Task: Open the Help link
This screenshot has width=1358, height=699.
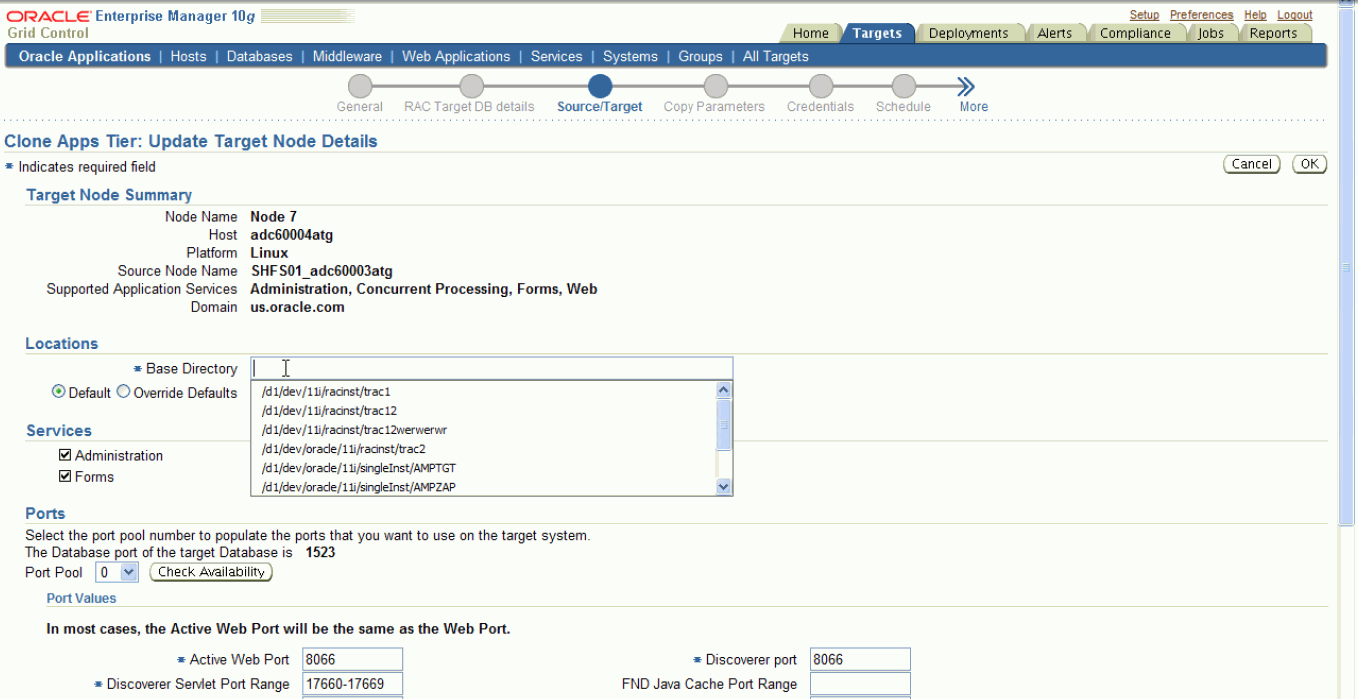Action: [1255, 15]
